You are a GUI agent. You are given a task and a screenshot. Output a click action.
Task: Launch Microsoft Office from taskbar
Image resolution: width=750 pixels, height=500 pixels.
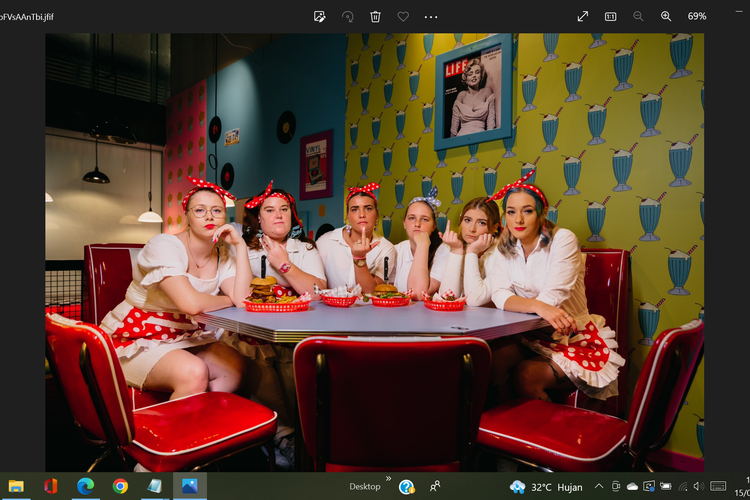tap(50, 486)
